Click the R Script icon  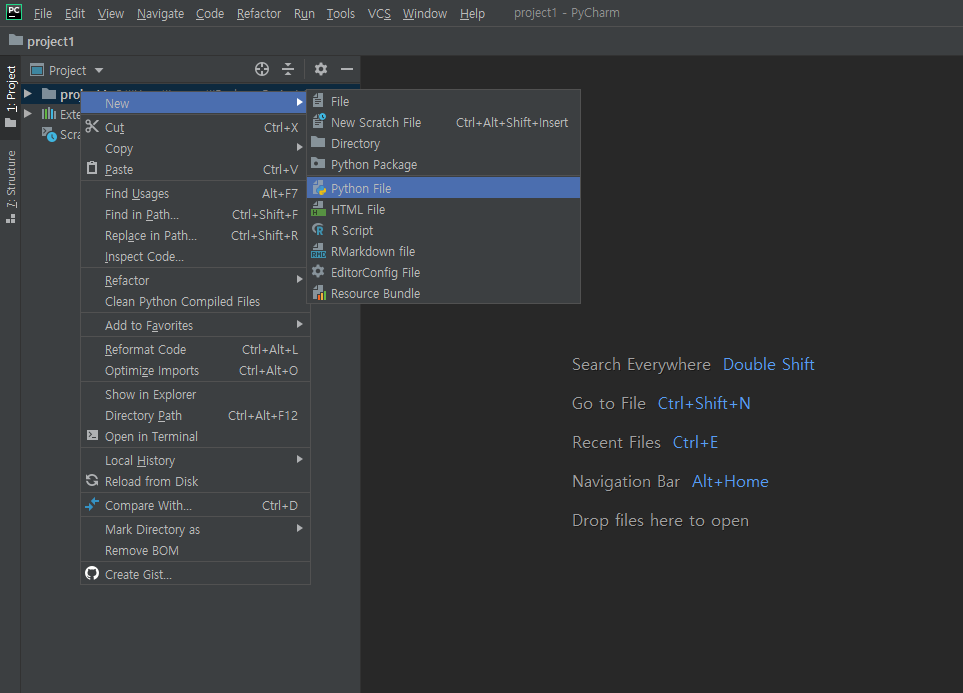(318, 230)
